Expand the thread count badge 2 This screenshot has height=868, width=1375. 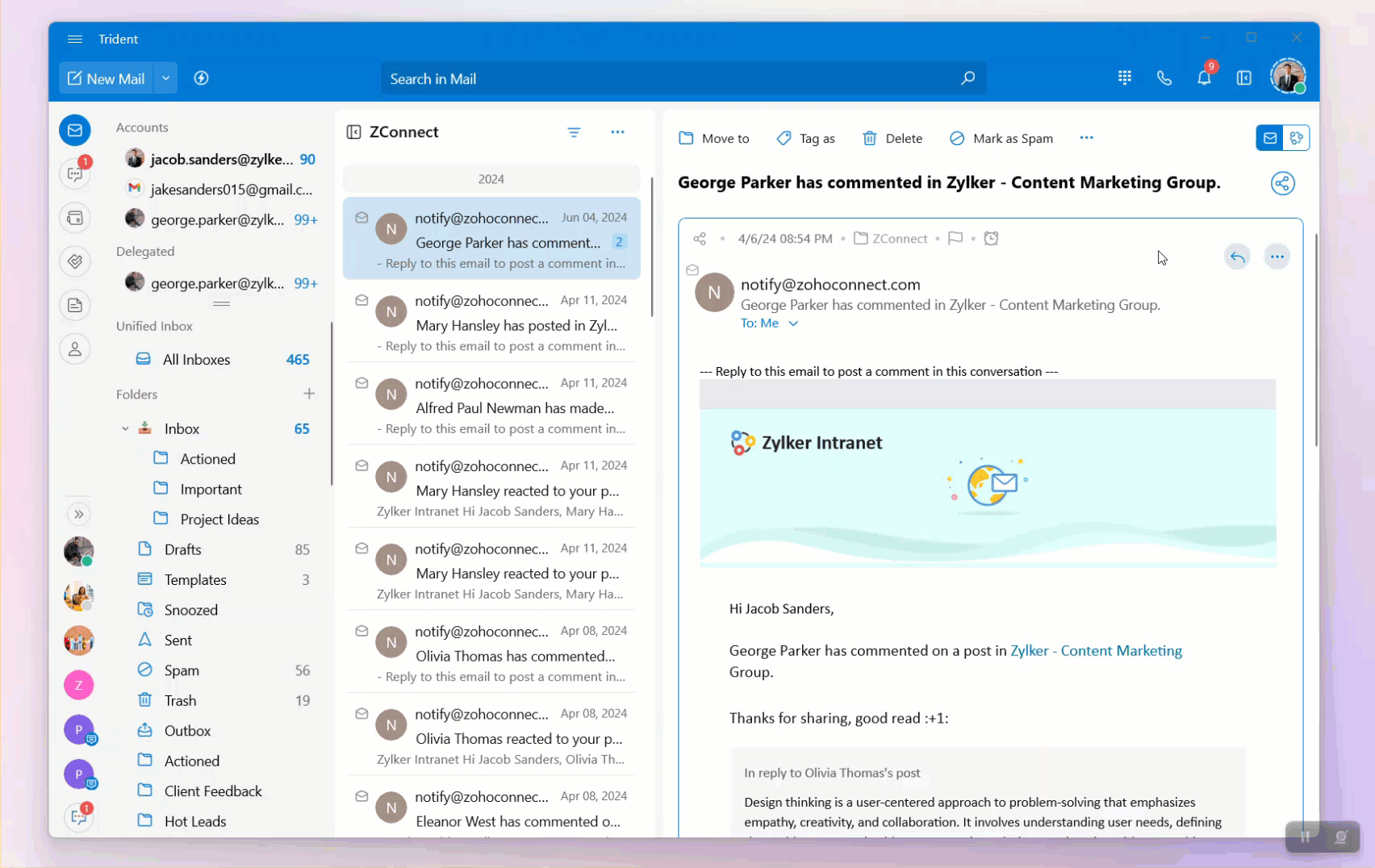(x=619, y=242)
